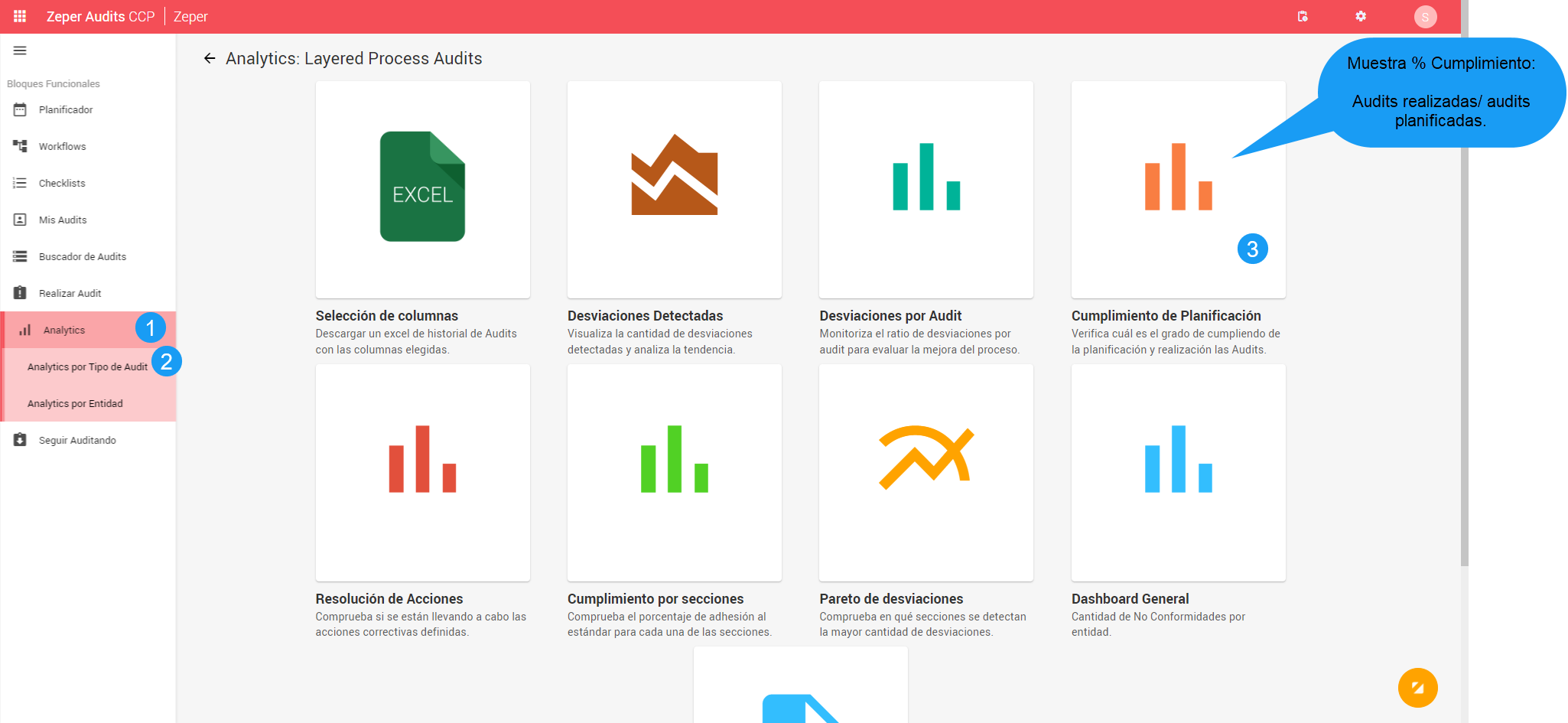
Task: Open the blue bar chart Dashboard card
Action: point(1179,473)
